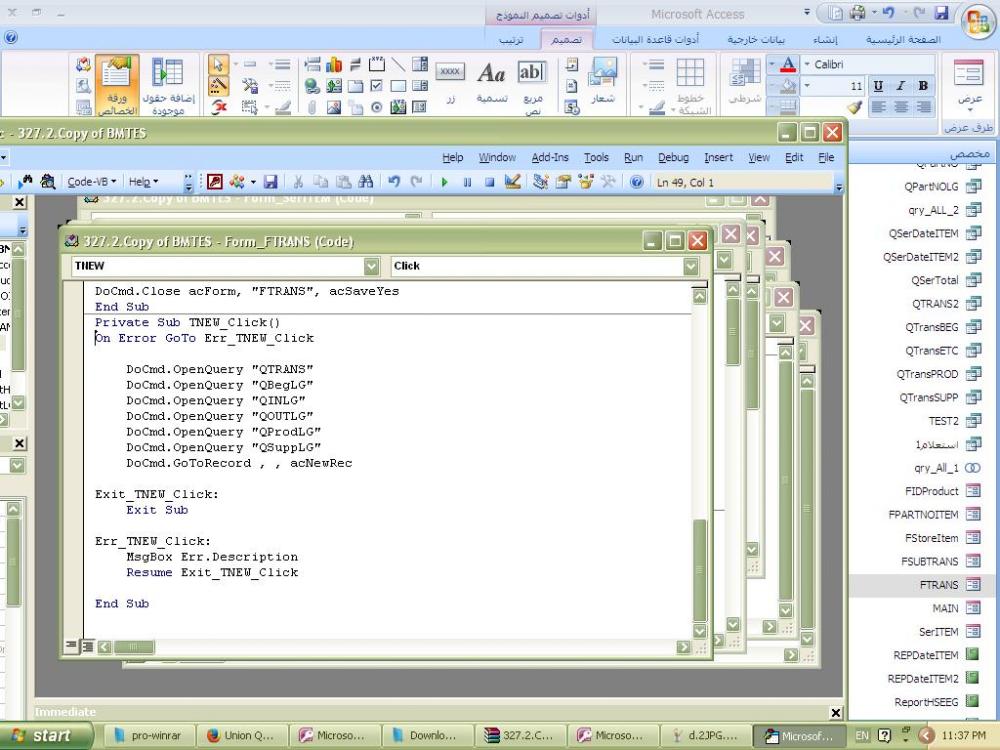Click the Find binoculars next to Paste

point(365,182)
